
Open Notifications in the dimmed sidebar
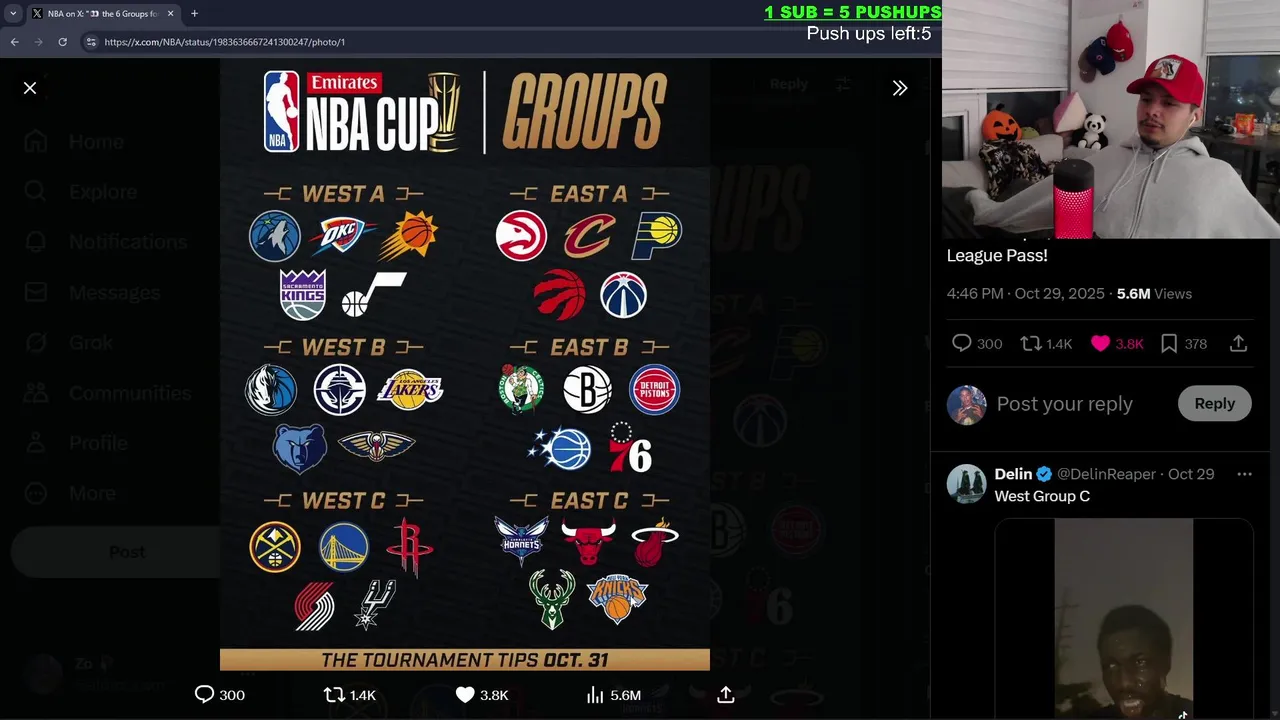[105, 242]
